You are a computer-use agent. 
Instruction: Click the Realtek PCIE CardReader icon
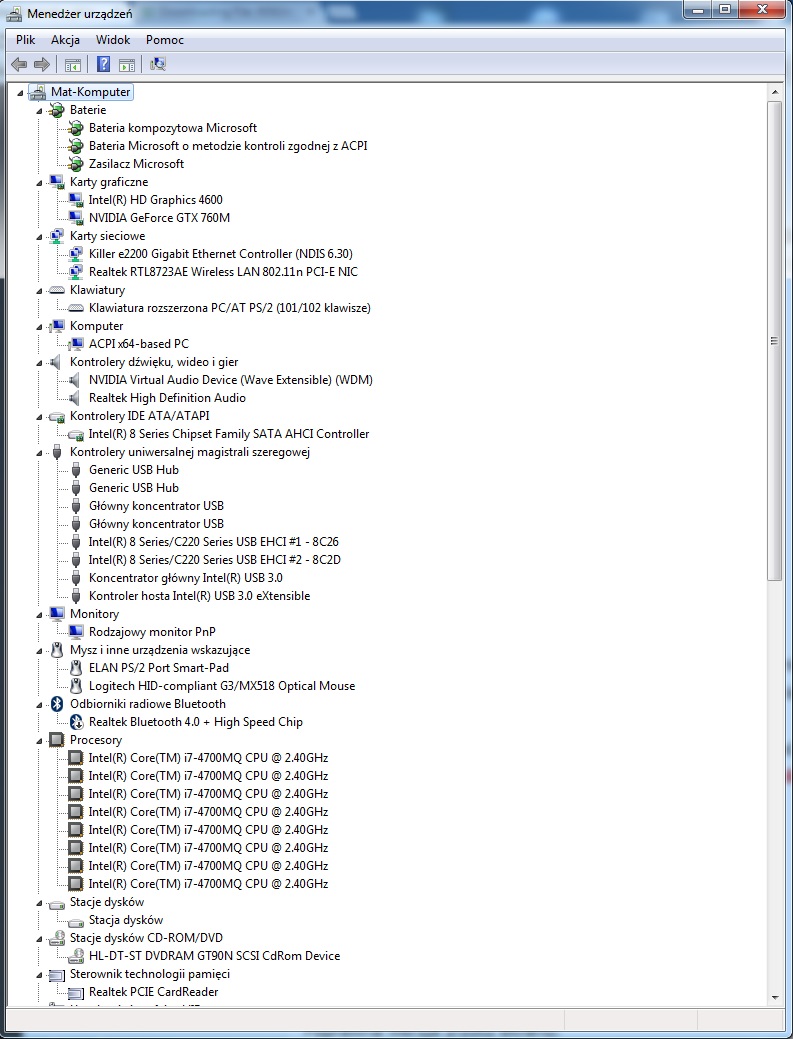76,993
